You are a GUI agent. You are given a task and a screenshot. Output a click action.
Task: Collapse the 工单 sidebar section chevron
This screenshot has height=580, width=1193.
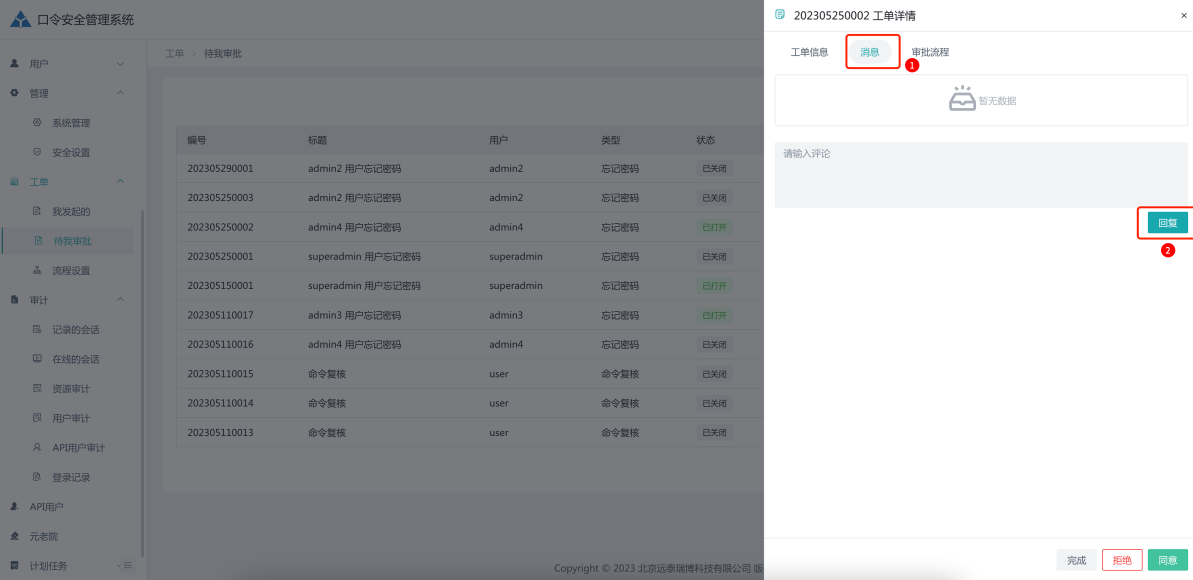click(121, 182)
